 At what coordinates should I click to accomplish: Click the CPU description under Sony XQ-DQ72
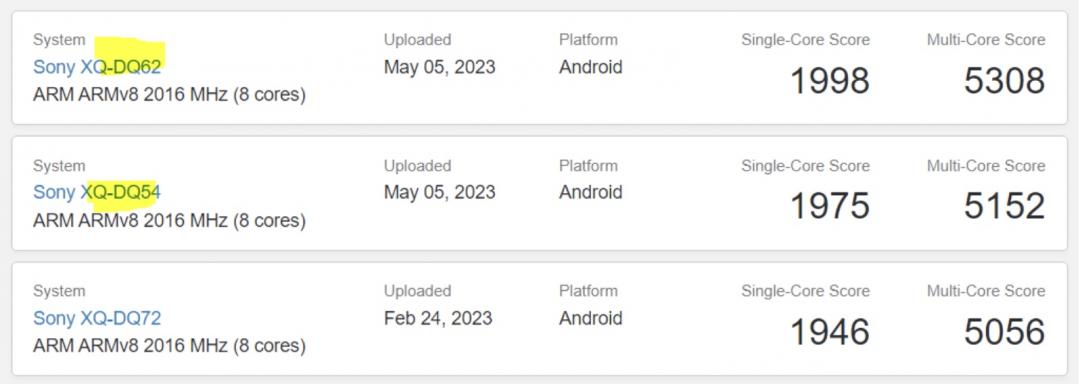[169, 346]
